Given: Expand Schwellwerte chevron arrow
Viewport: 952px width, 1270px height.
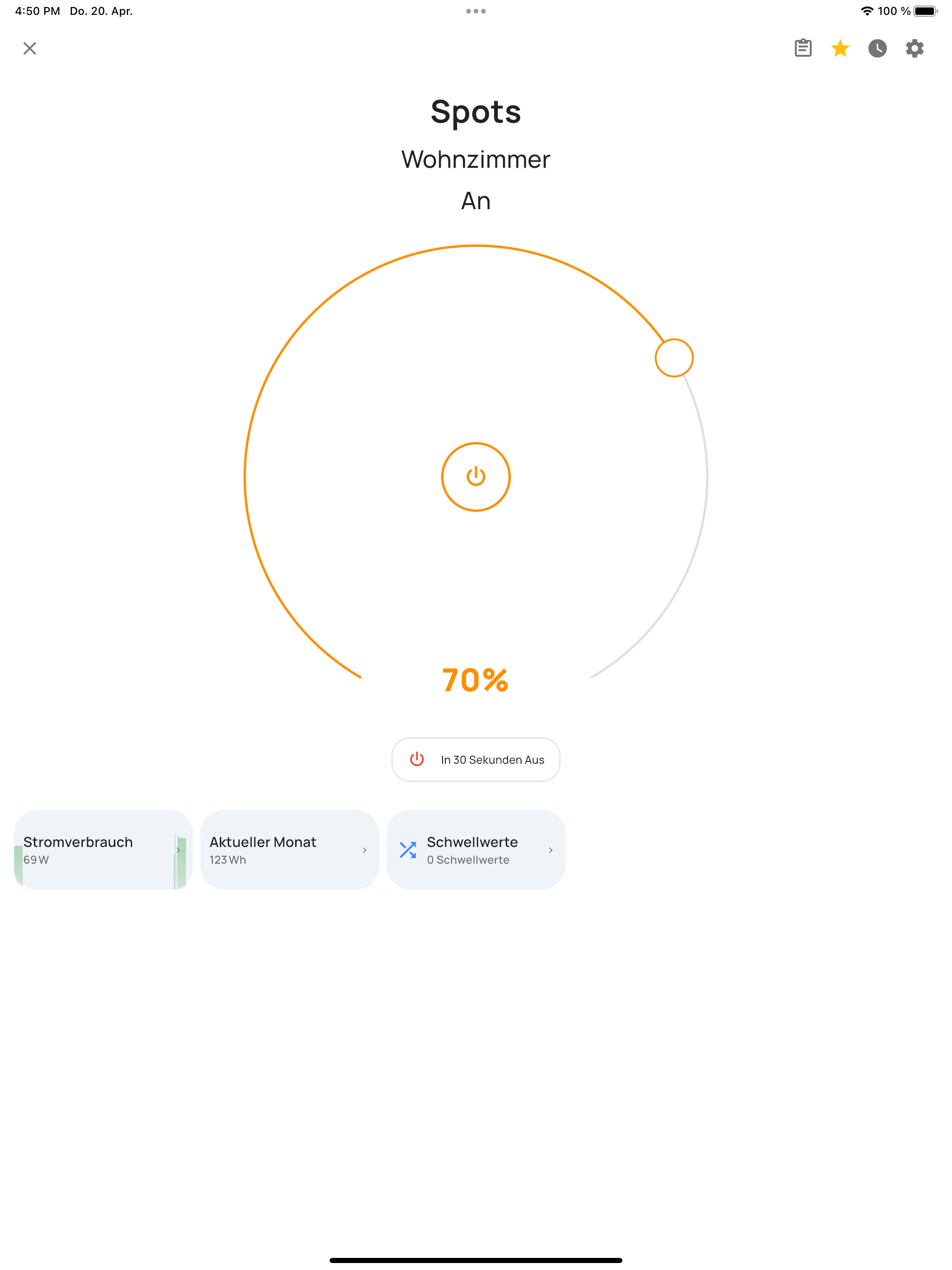Looking at the screenshot, I should tap(551, 850).
